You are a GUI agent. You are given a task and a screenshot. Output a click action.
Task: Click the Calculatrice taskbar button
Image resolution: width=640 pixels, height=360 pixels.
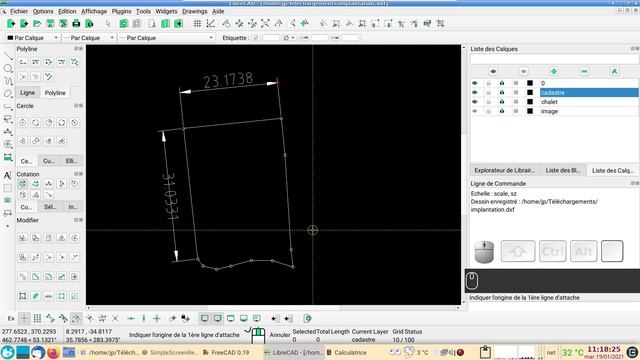346,352
